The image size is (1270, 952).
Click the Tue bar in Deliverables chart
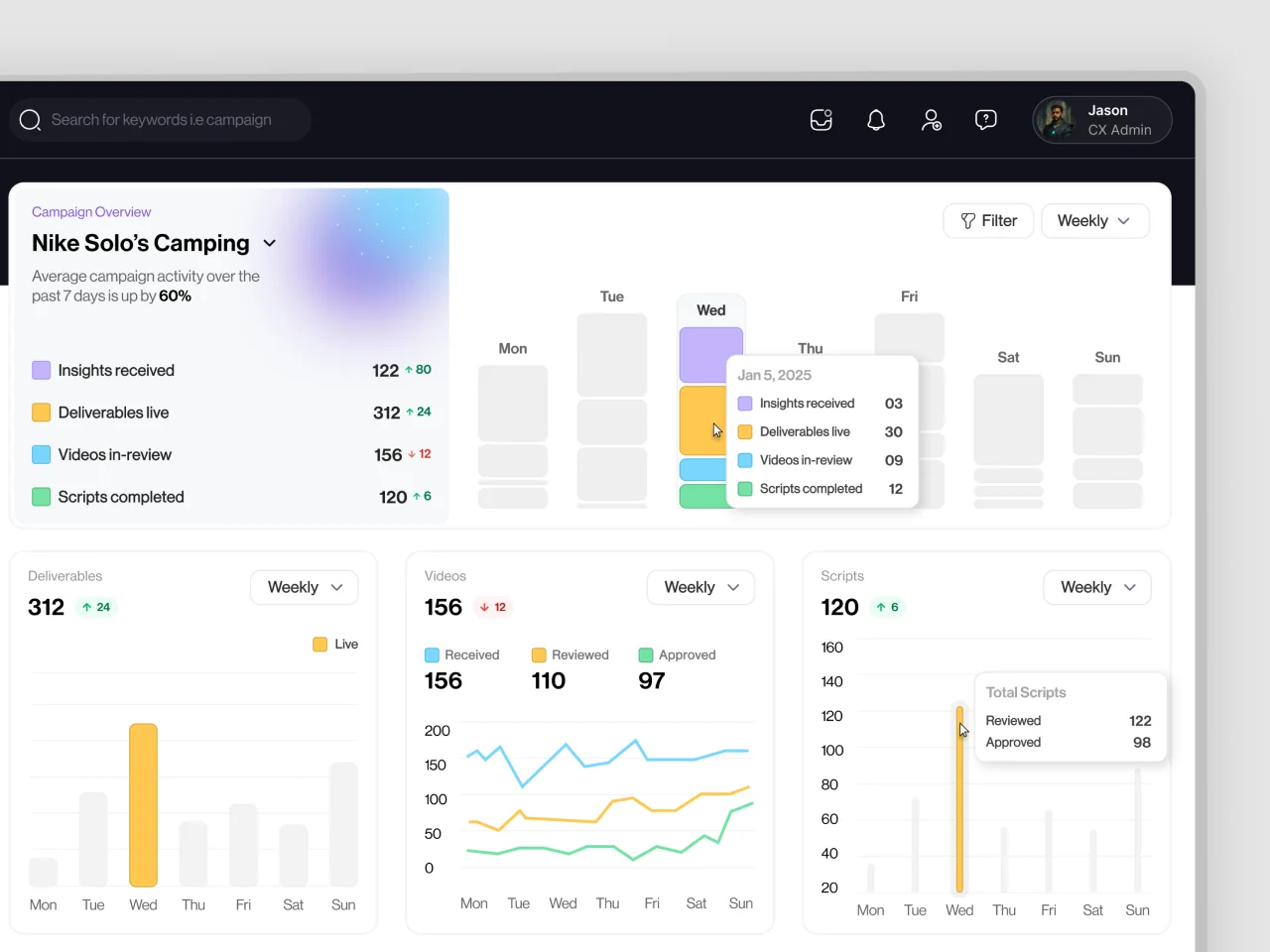(x=93, y=839)
